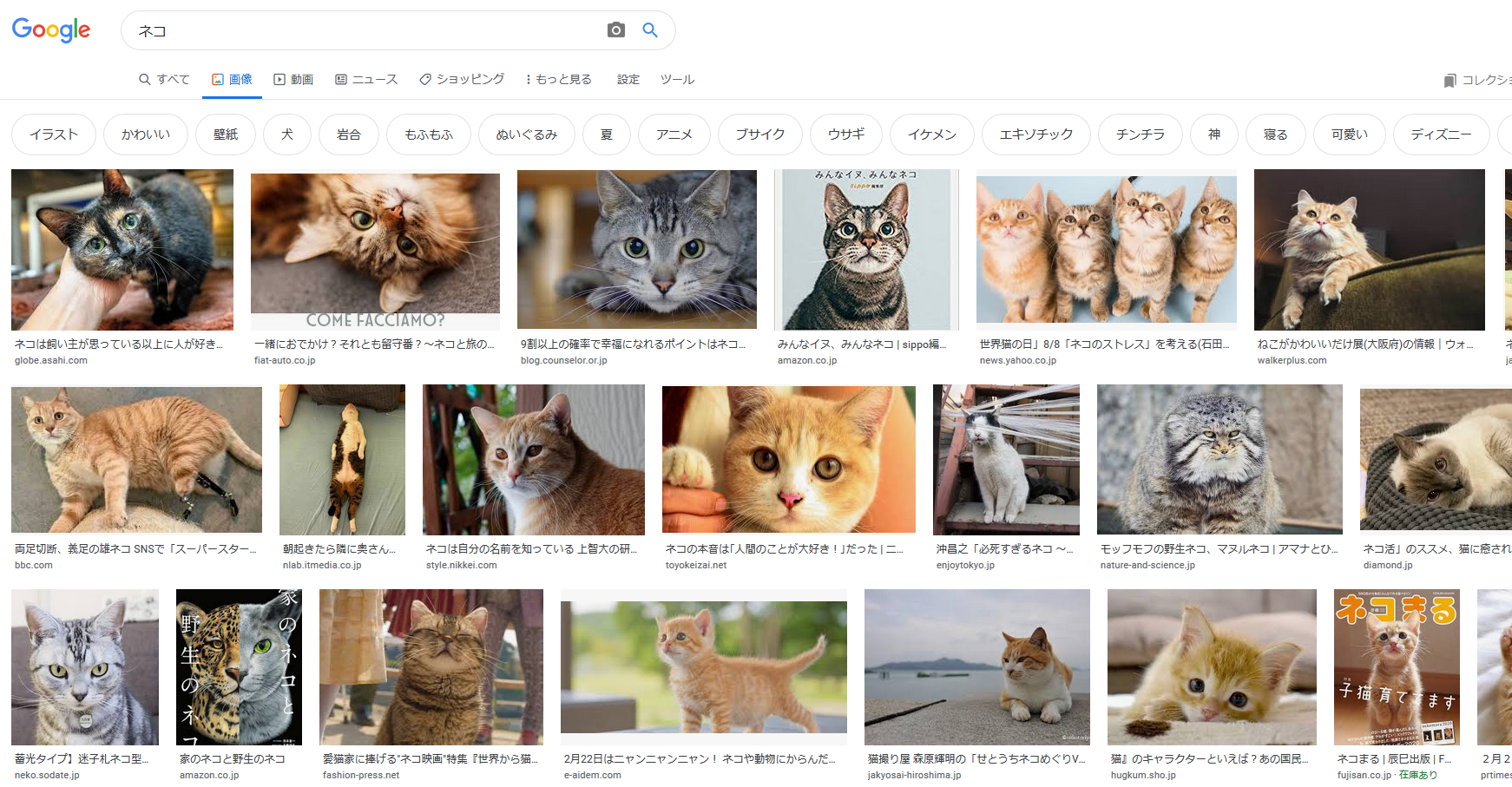
Task: Filter by 可愛い chip
Action: click(x=1350, y=134)
